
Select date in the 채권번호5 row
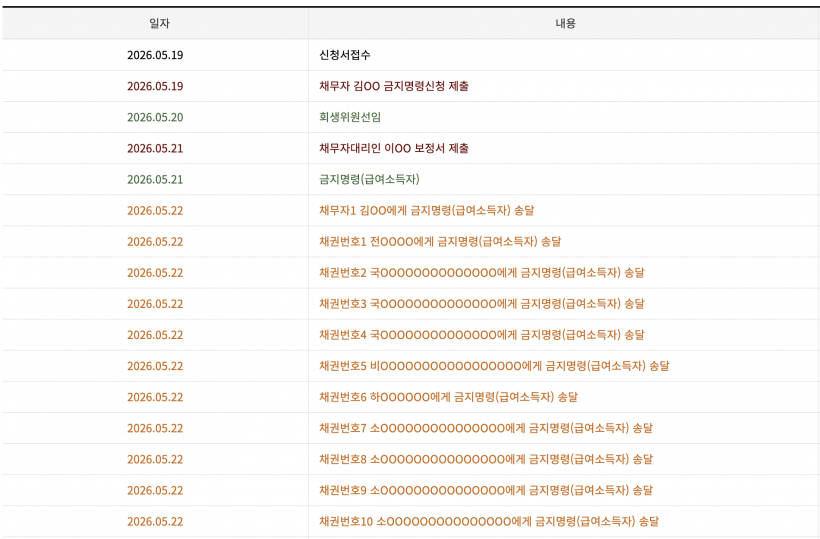tap(155, 366)
